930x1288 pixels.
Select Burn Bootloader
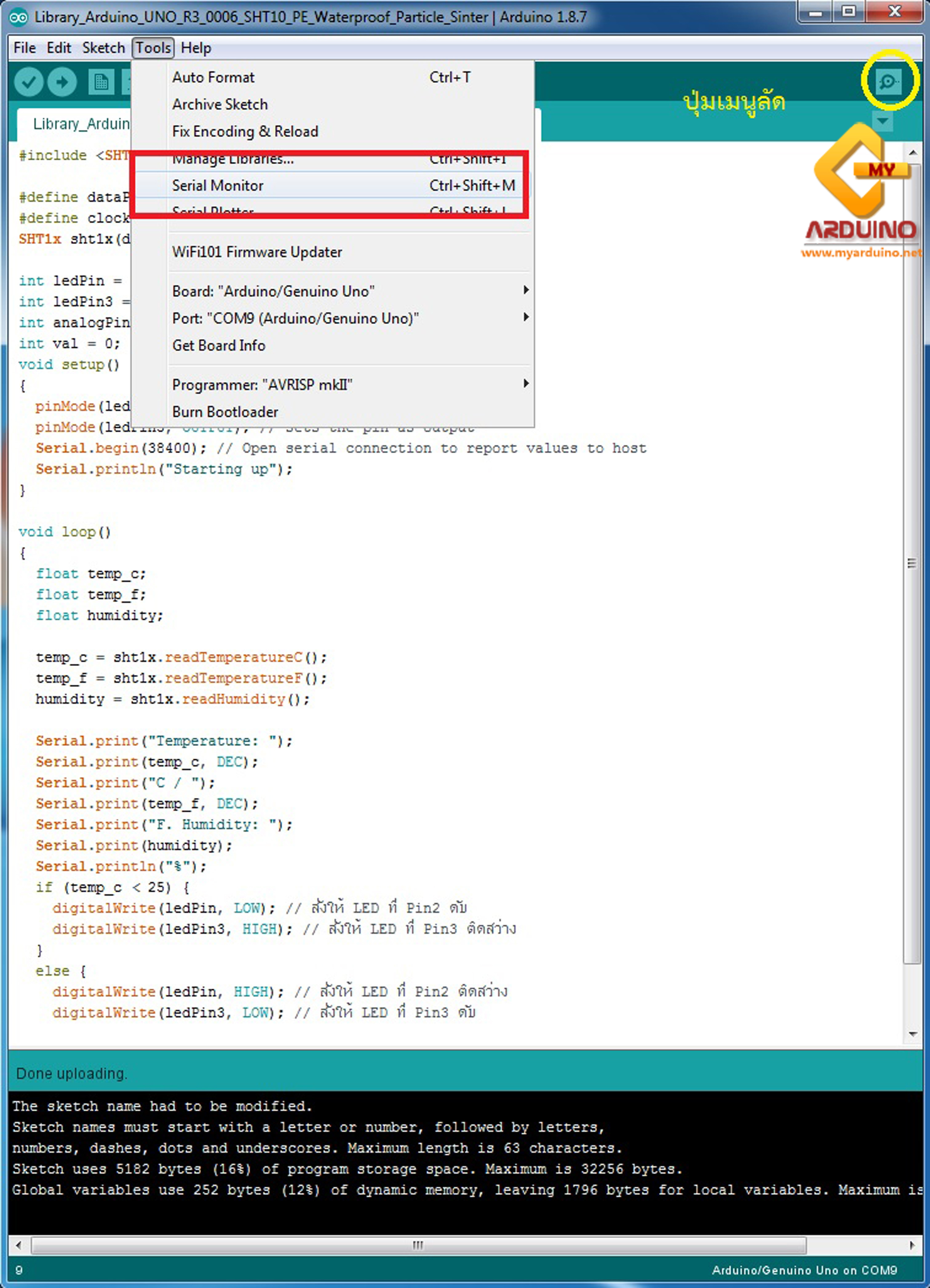tap(225, 412)
